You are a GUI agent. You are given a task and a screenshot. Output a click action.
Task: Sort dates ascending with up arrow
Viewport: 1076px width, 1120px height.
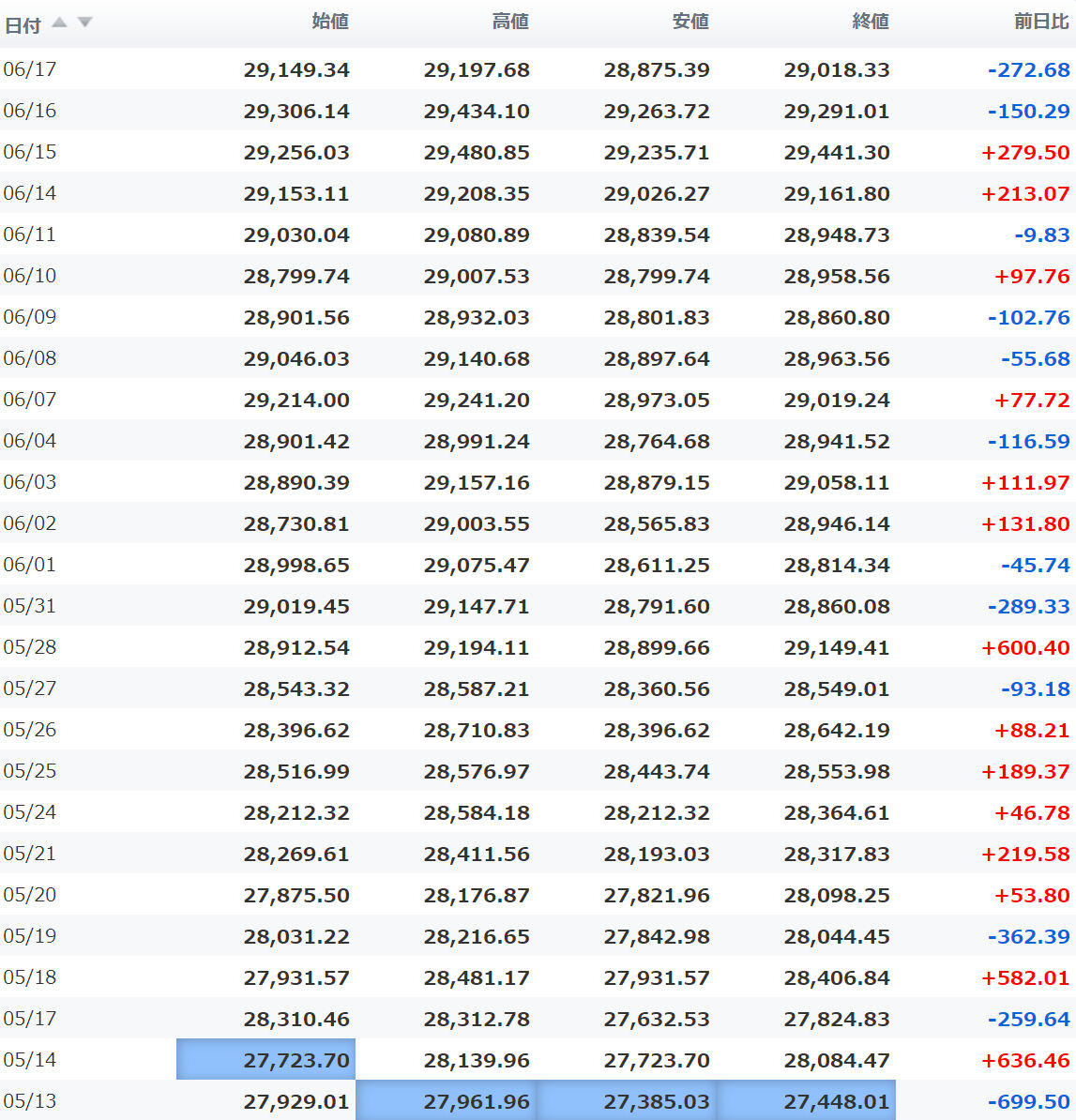60,23
